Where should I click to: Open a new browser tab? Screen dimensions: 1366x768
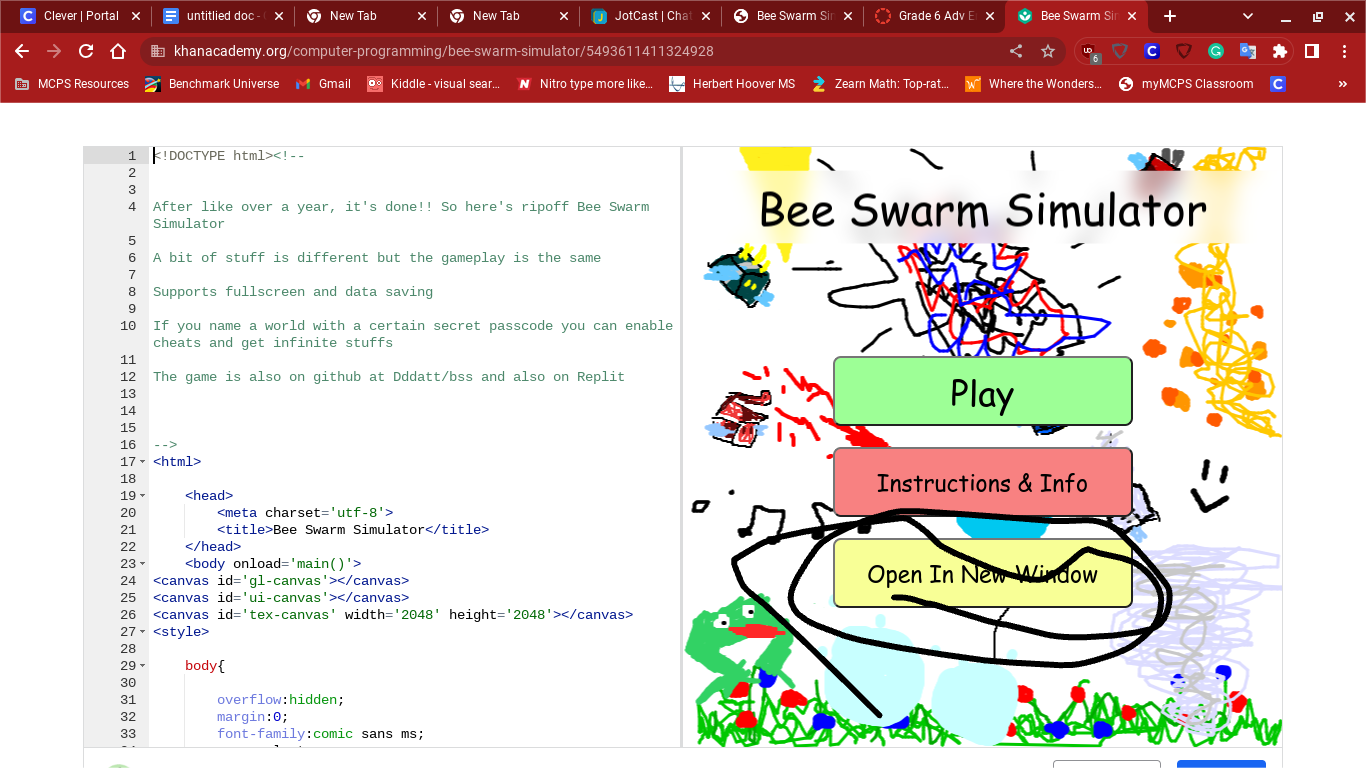1170,16
